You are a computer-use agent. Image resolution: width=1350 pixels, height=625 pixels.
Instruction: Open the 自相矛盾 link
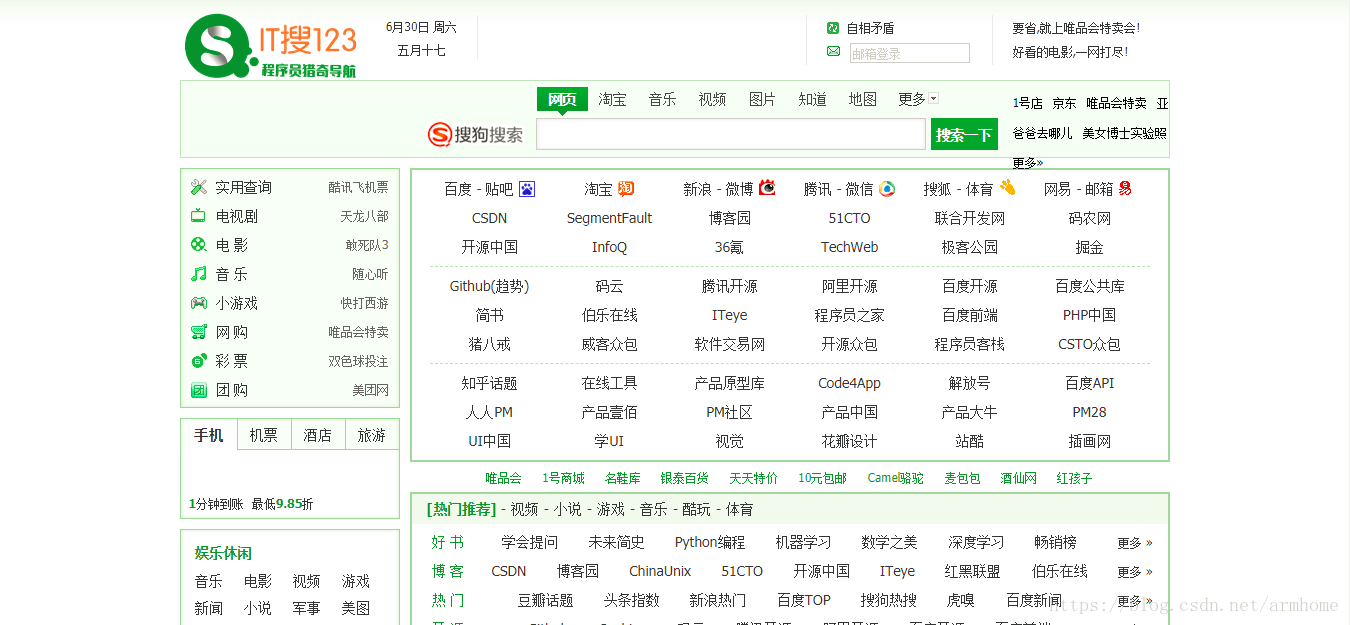(870, 28)
